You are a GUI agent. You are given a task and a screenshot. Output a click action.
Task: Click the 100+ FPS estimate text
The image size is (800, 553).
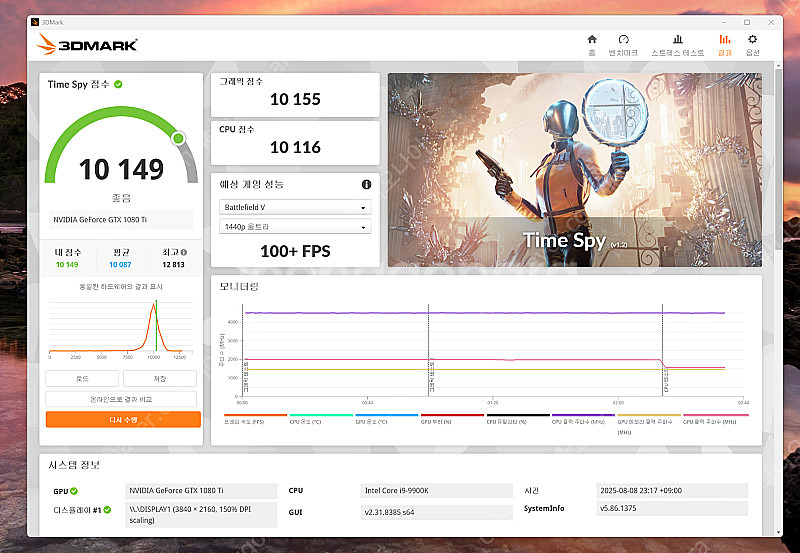click(295, 251)
